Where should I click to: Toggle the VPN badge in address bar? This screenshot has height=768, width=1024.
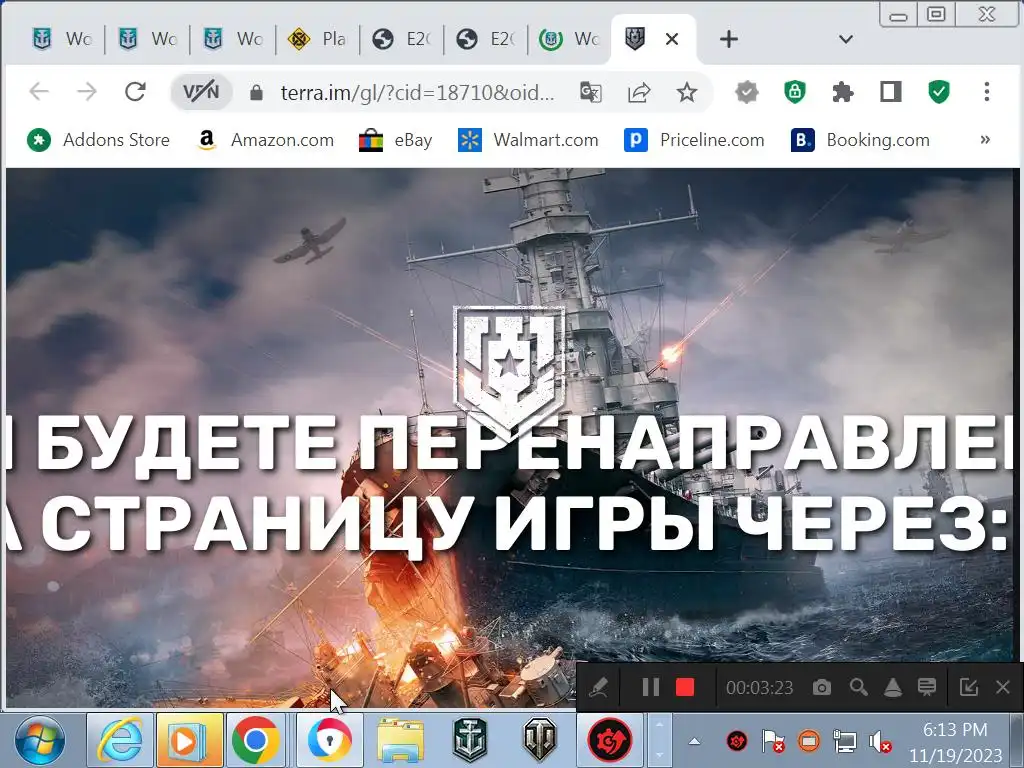click(202, 92)
